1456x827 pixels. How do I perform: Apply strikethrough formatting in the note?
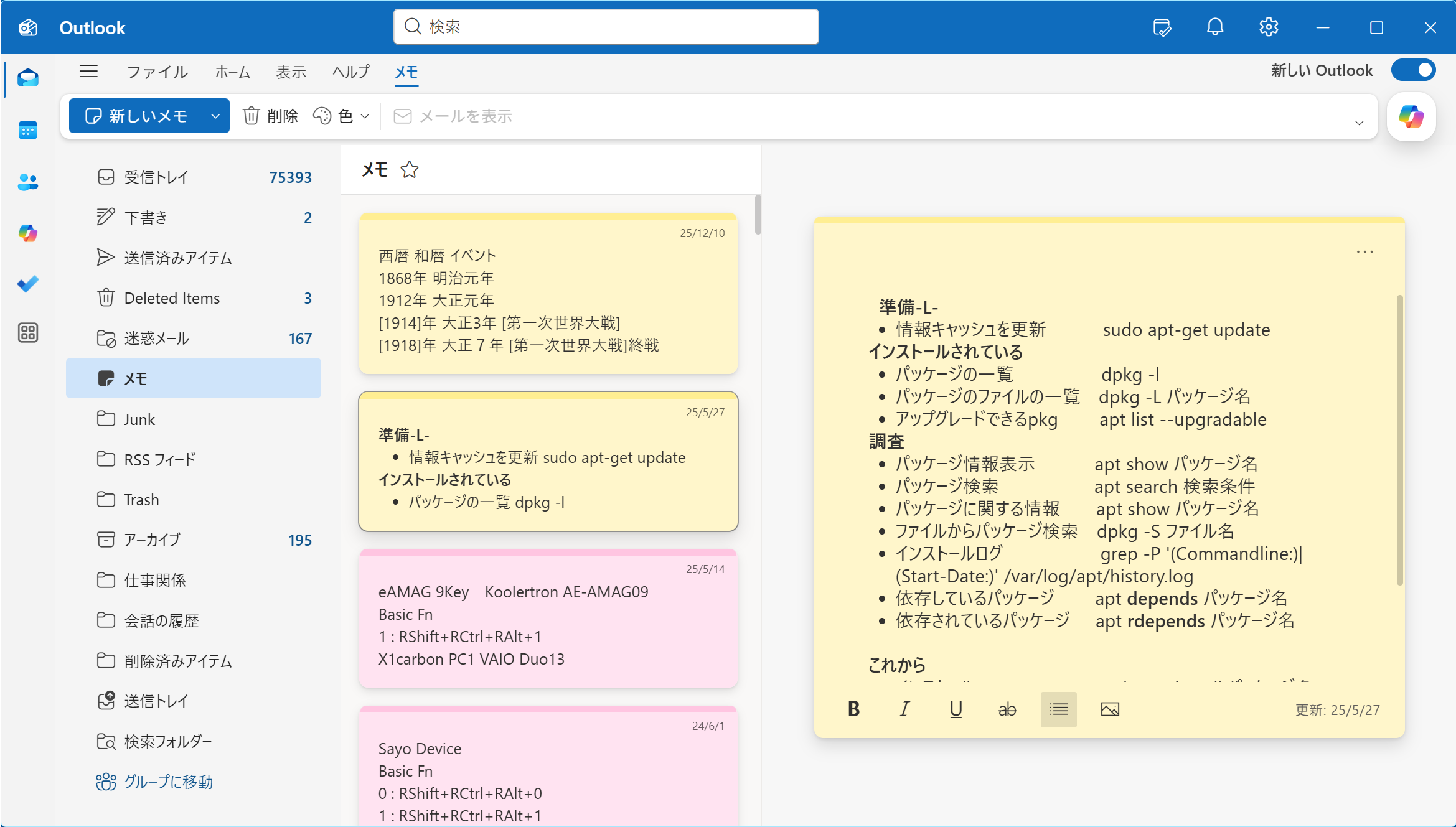click(x=1007, y=709)
